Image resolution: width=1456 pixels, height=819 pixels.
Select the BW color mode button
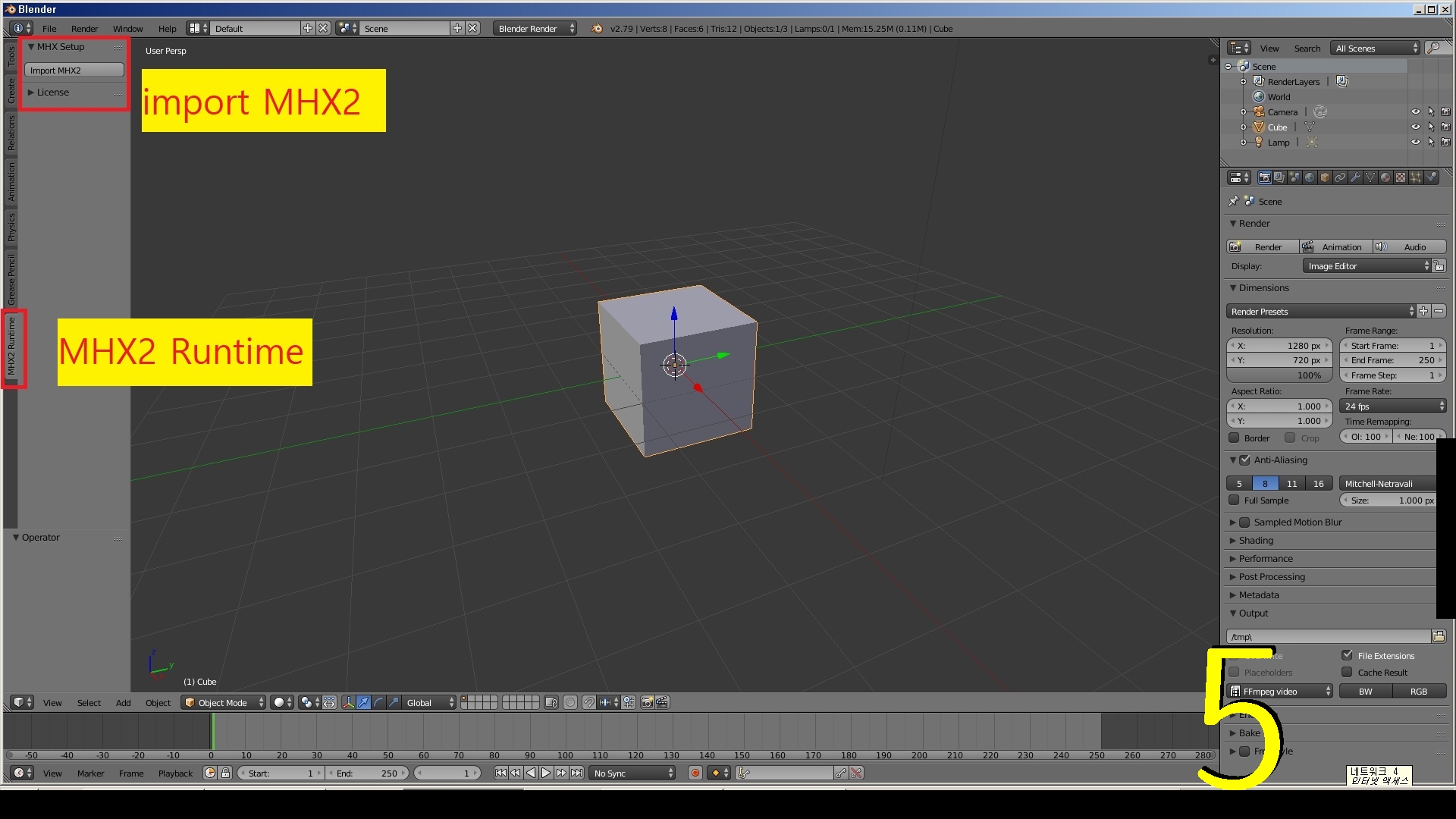(x=1365, y=691)
